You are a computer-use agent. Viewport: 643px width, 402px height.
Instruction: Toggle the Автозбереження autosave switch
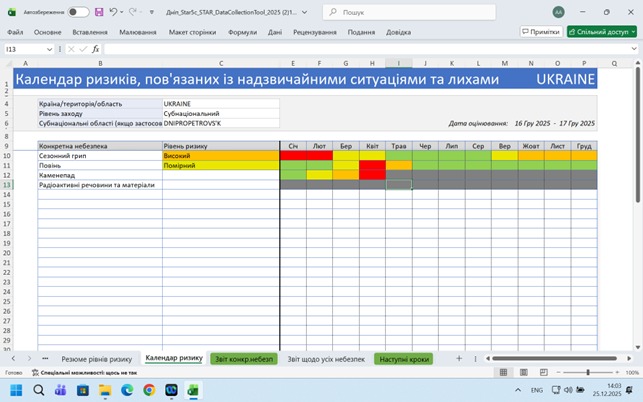(x=78, y=12)
